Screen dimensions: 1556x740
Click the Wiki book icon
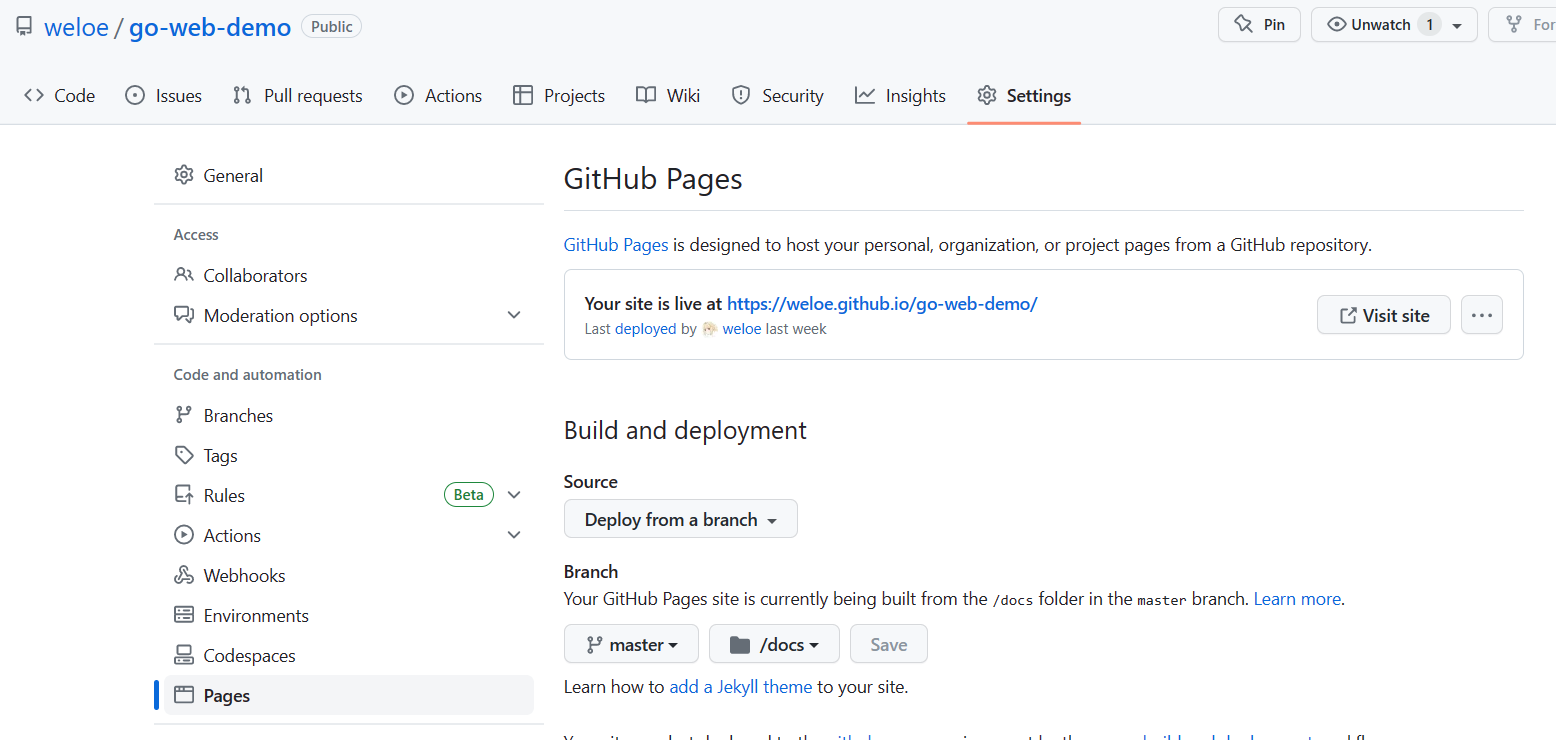click(646, 96)
